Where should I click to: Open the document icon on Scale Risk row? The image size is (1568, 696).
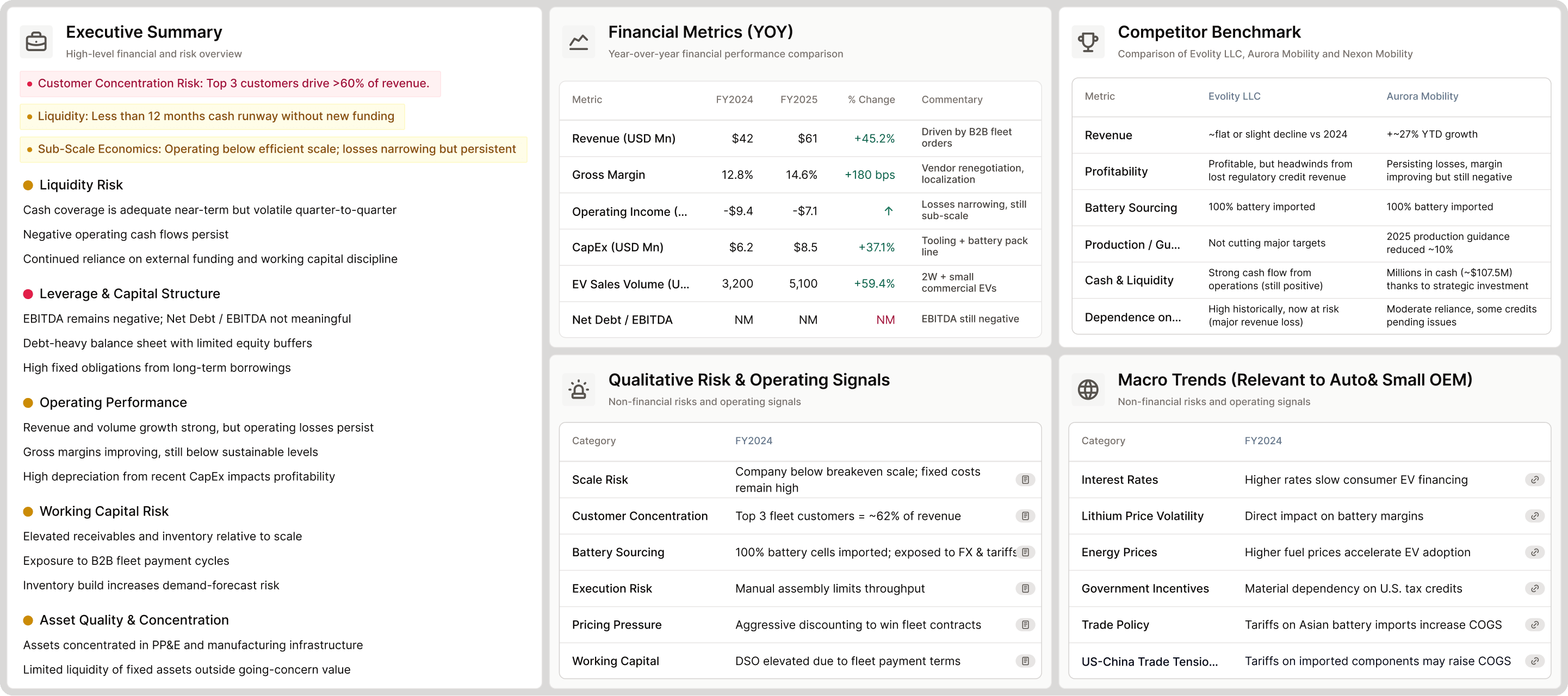tap(1025, 480)
